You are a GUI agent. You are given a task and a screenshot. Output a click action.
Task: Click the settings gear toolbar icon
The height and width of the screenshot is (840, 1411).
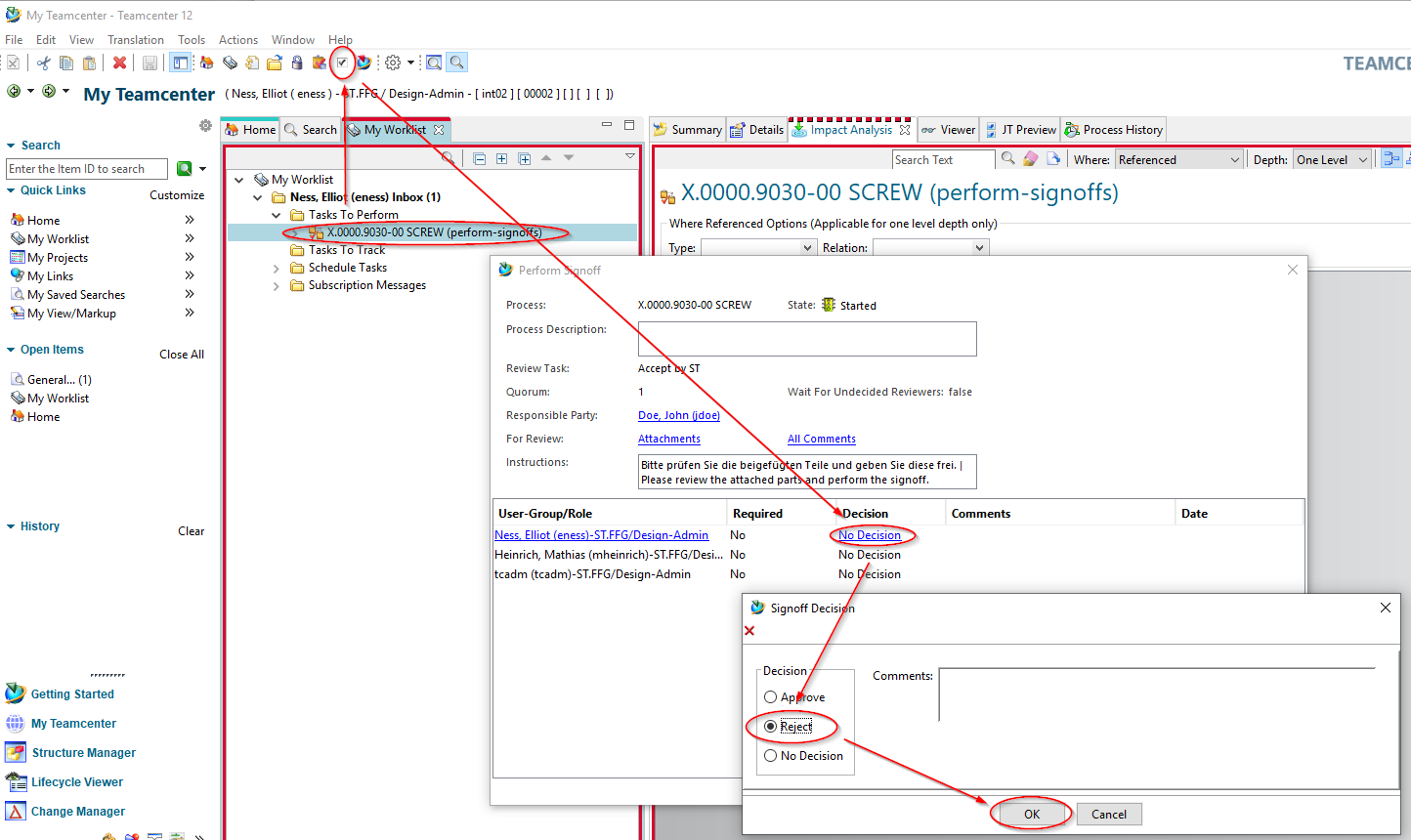click(393, 63)
